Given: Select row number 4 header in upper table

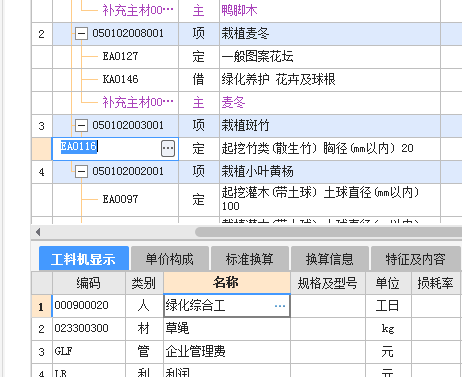Looking at the screenshot, I should pos(42,172).
